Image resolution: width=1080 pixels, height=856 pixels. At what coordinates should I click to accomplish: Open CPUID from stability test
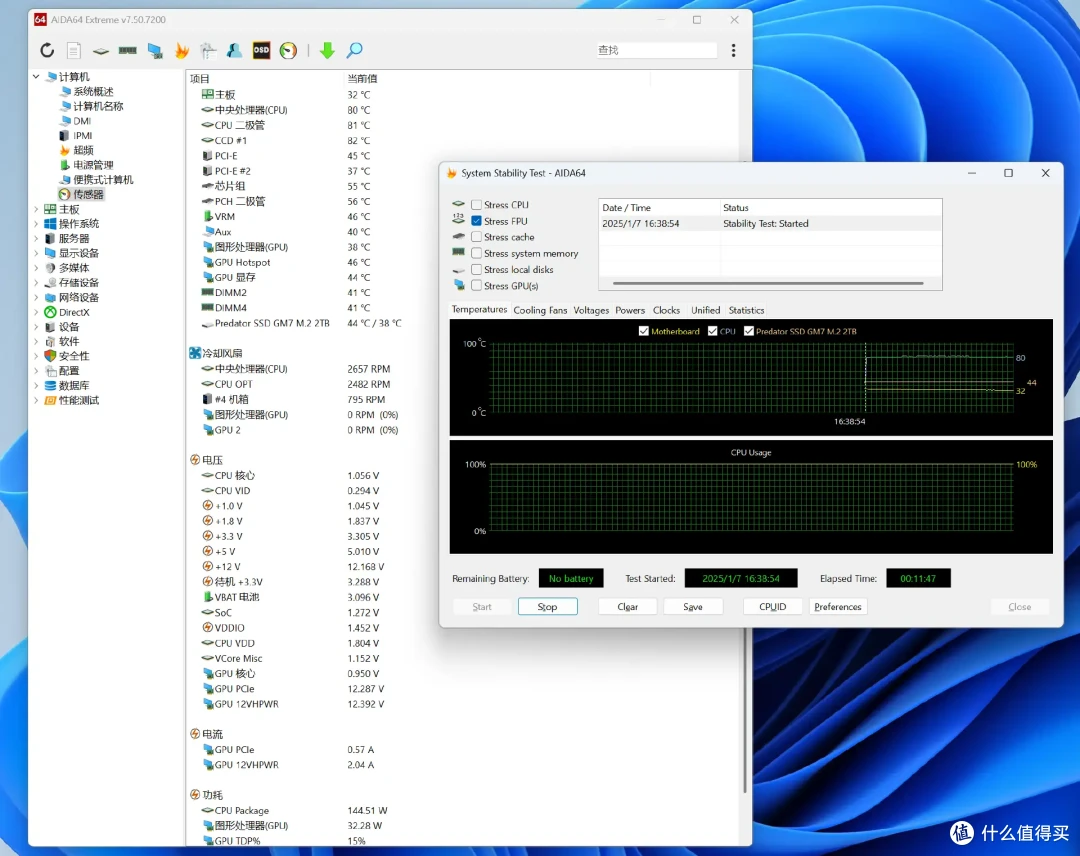coord(772,607)
